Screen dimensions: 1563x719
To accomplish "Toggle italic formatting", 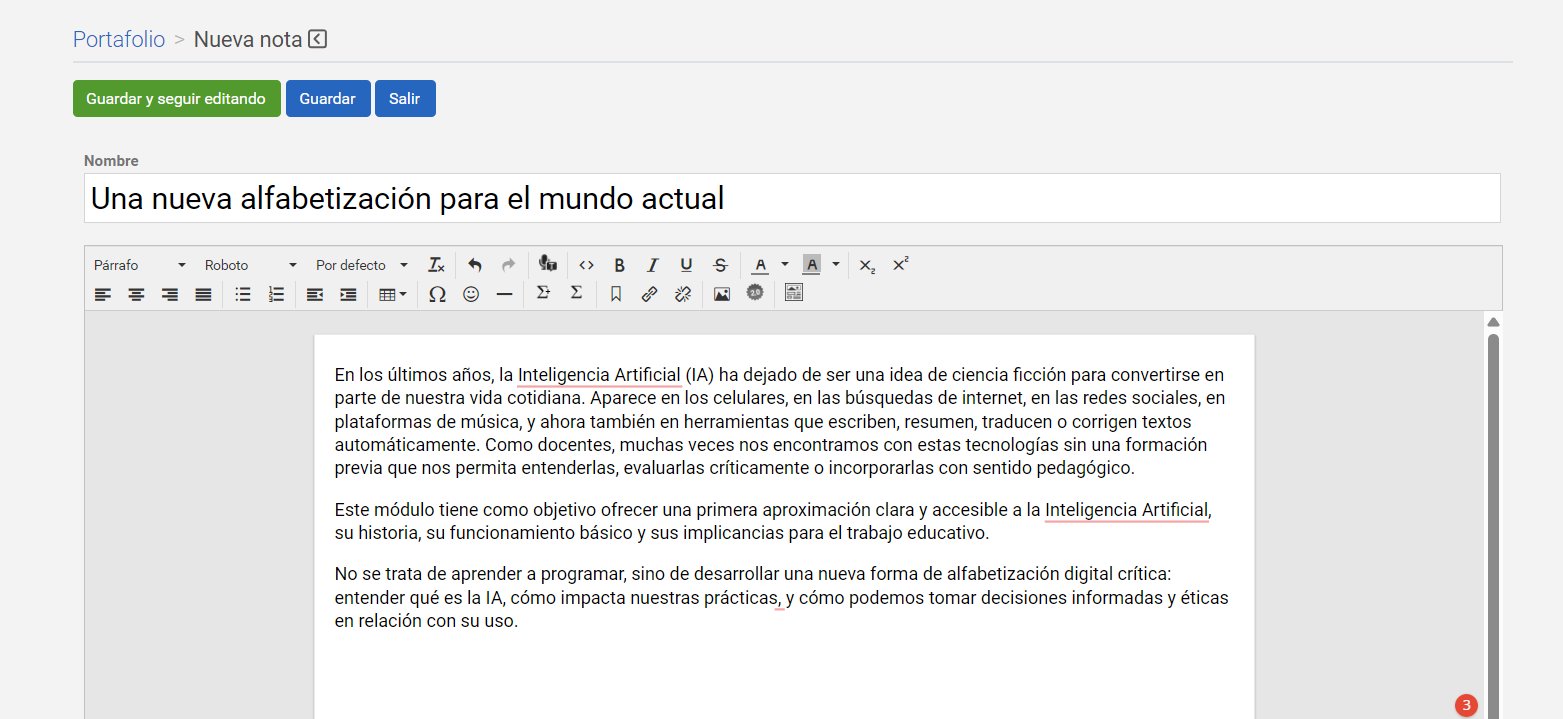I will 653,265.
